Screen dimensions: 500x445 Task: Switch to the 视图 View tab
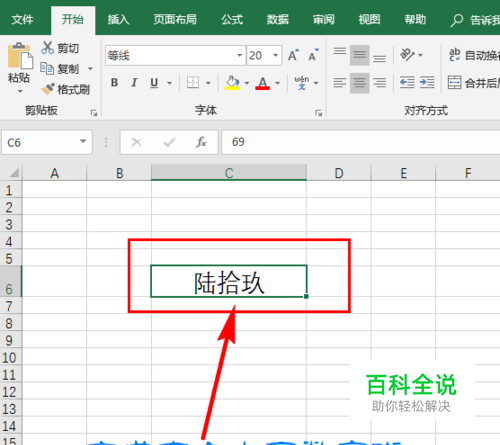369,20
